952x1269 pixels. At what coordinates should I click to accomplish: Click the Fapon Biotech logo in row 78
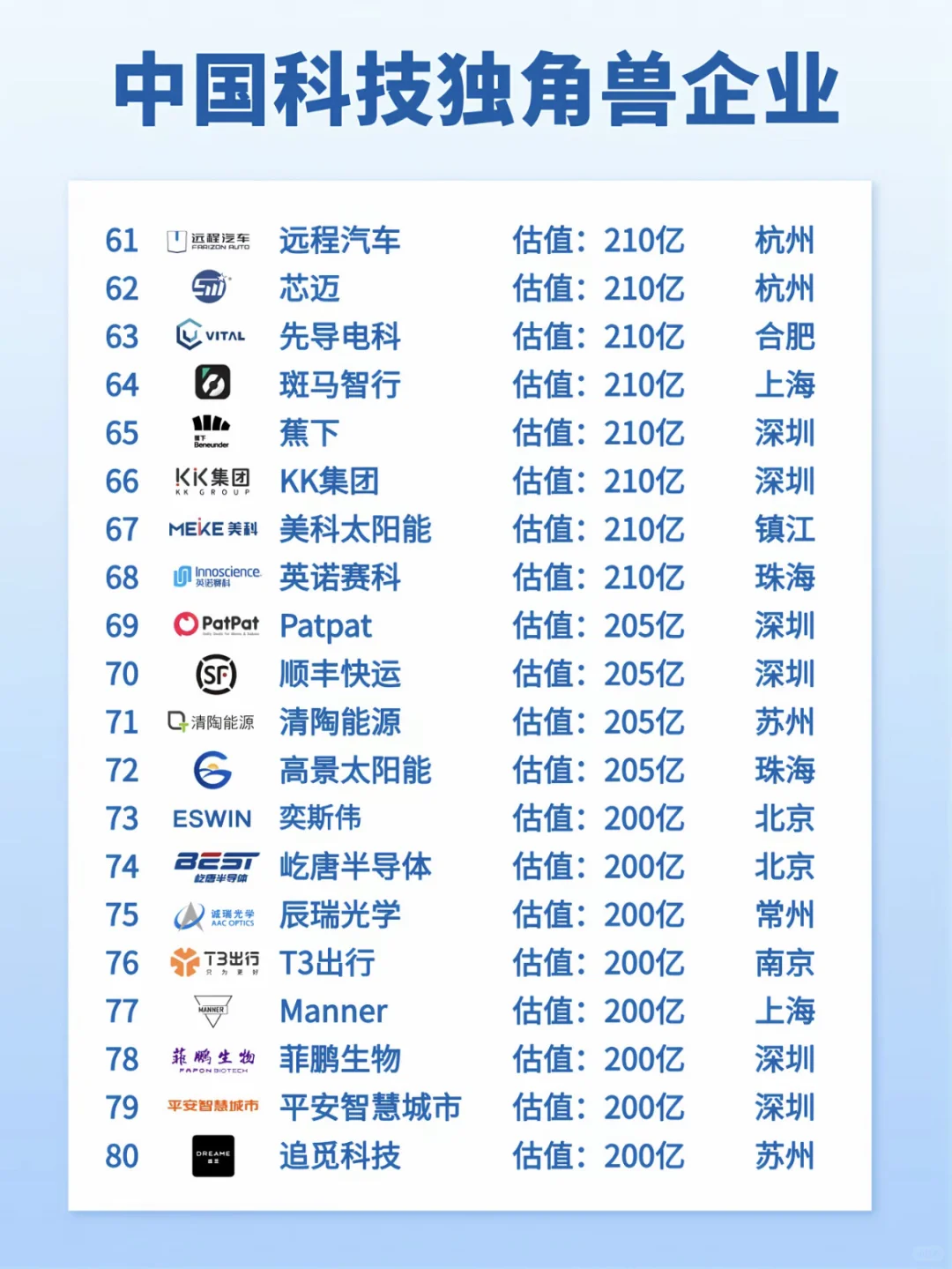(x=213, y=1060)
